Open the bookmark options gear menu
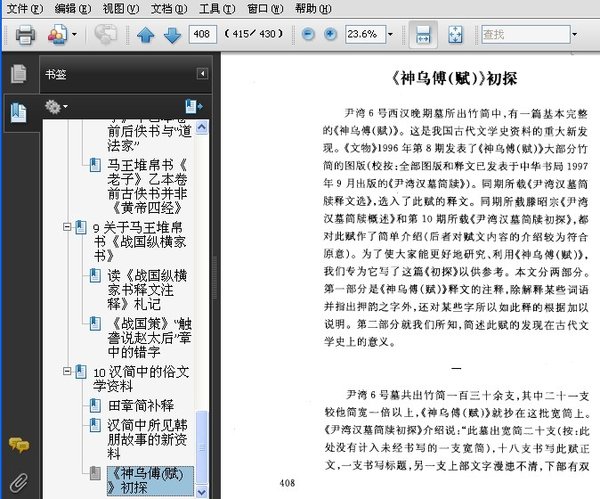 click(56, 106)
